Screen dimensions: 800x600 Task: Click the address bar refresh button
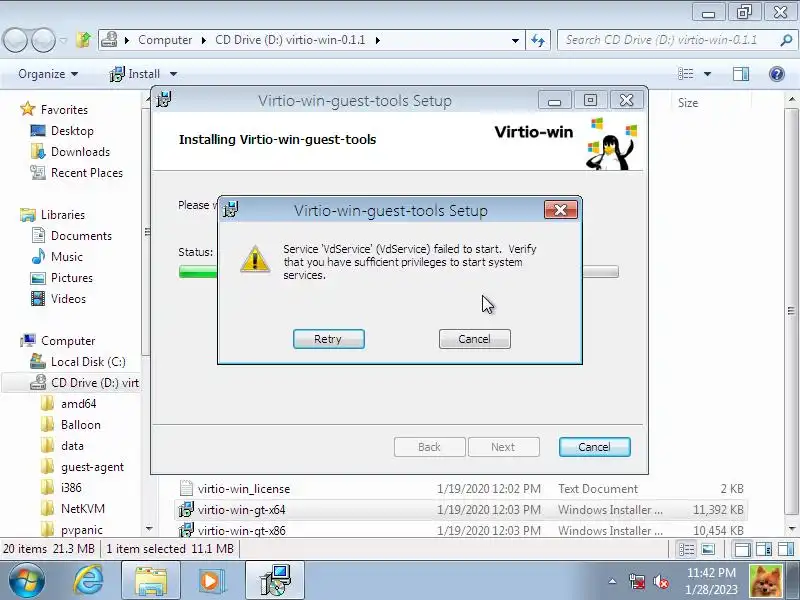coord(538,40)
